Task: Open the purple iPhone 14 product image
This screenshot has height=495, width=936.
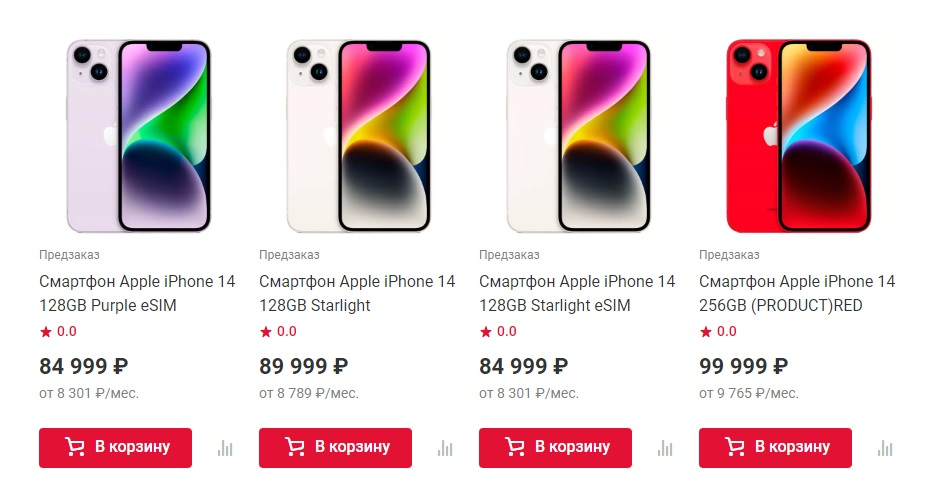Action: [138, 136]
